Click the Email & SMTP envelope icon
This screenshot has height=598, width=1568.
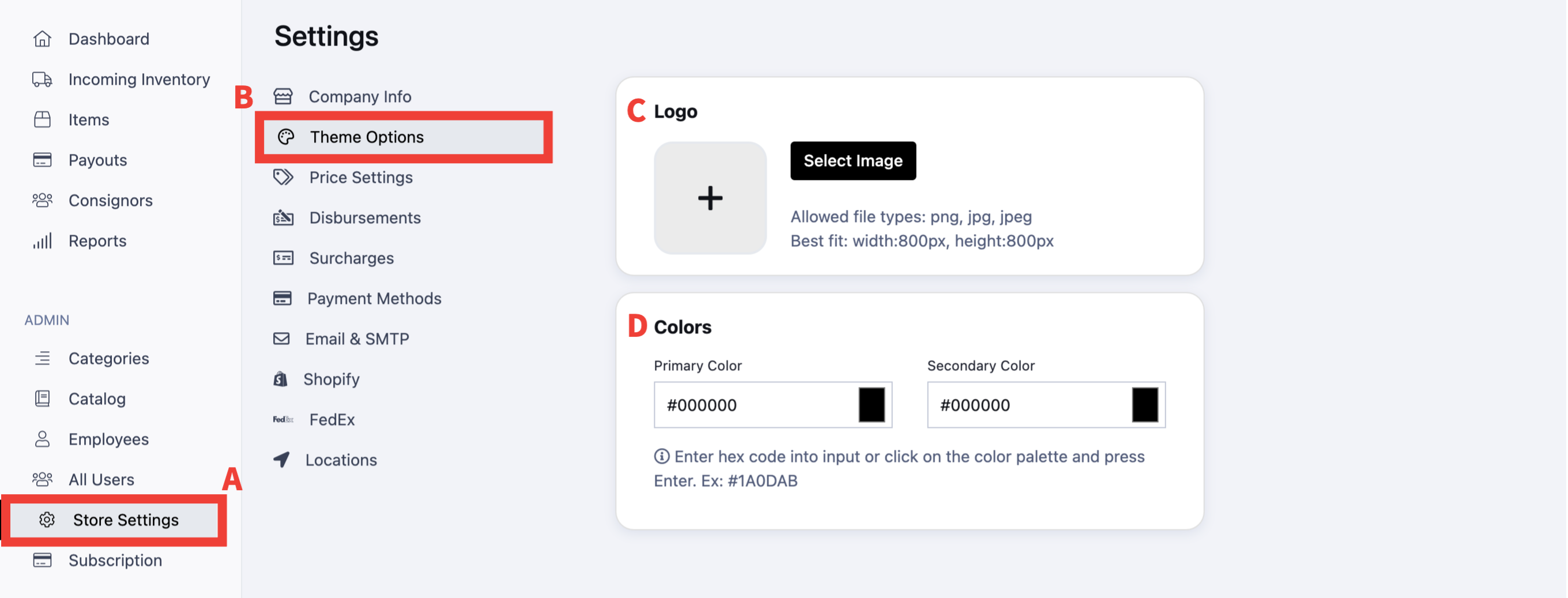[281, 339]
